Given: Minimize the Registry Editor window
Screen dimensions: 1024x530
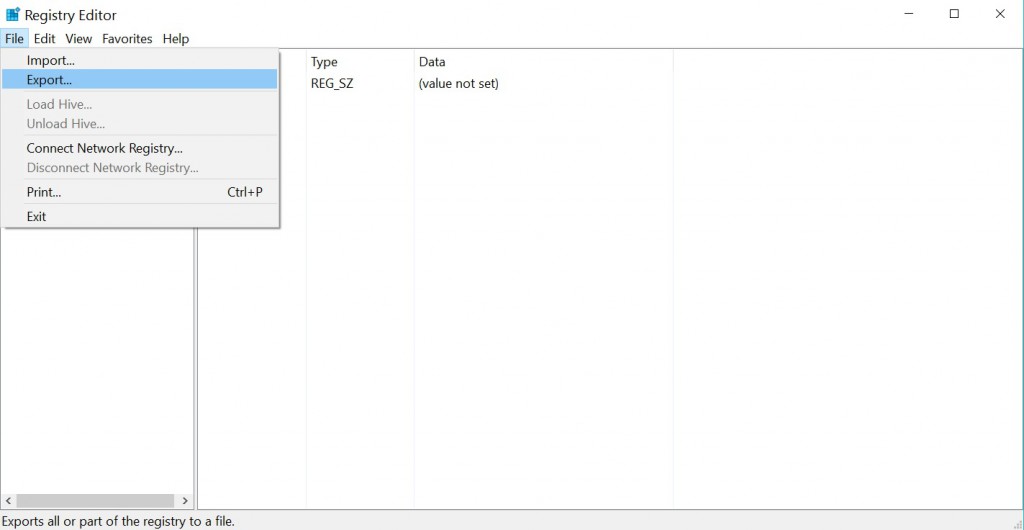Looking at the screenshot, I should (909, 14).
